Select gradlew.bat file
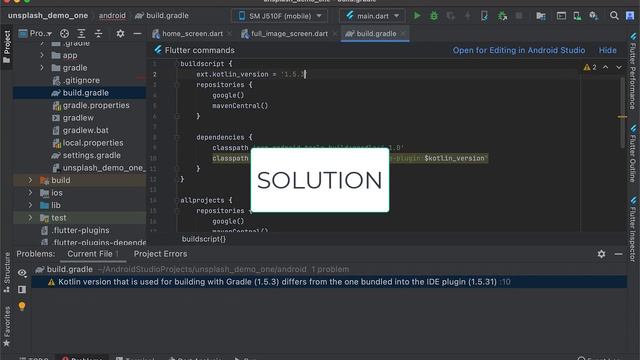 [80, 130]
